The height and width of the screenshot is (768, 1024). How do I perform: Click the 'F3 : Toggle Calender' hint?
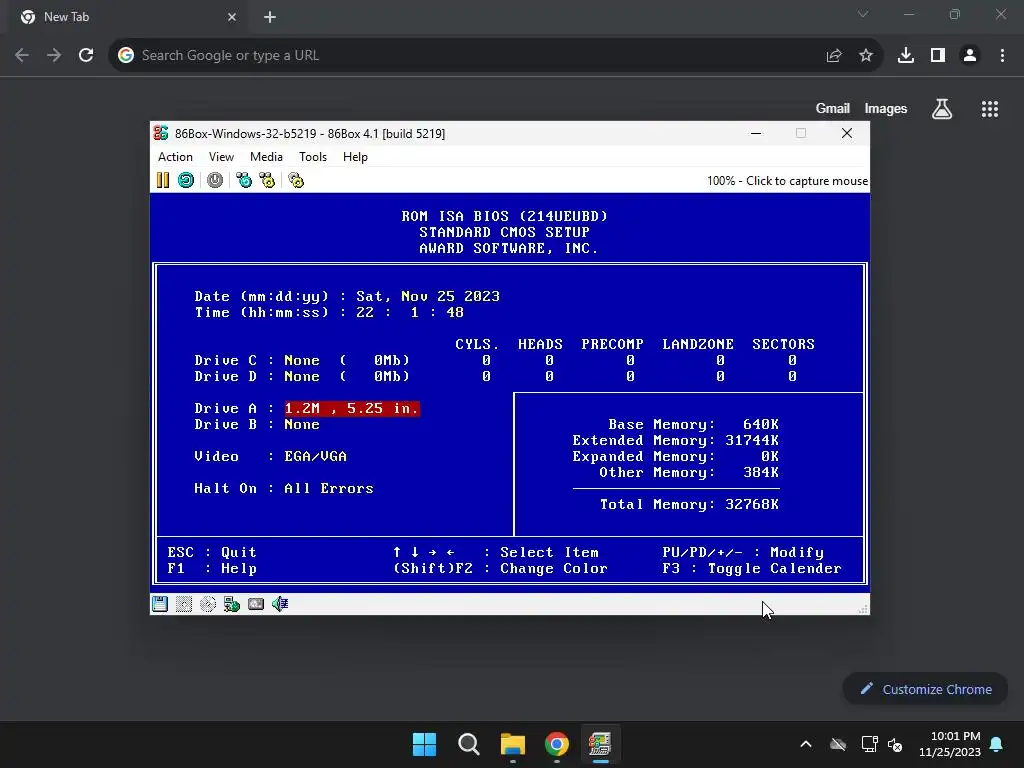tap(752, 569)
